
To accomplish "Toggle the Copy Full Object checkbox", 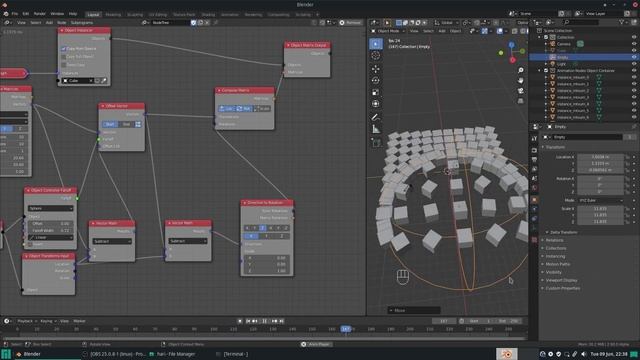I will (63, 57).
